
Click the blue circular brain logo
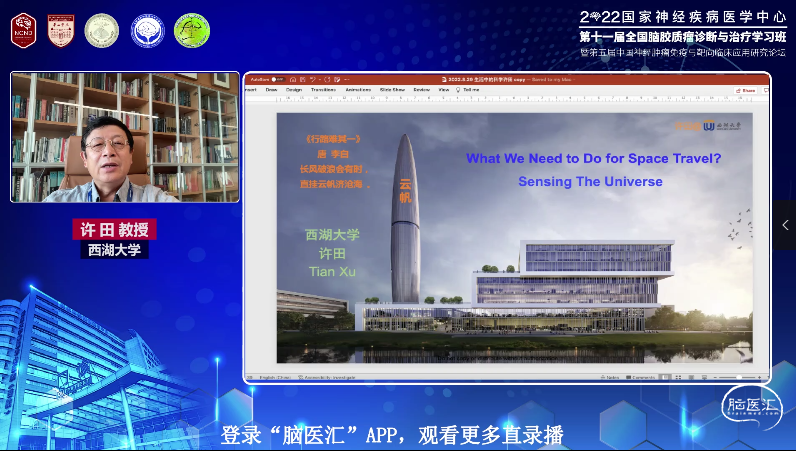click(148, 31)
